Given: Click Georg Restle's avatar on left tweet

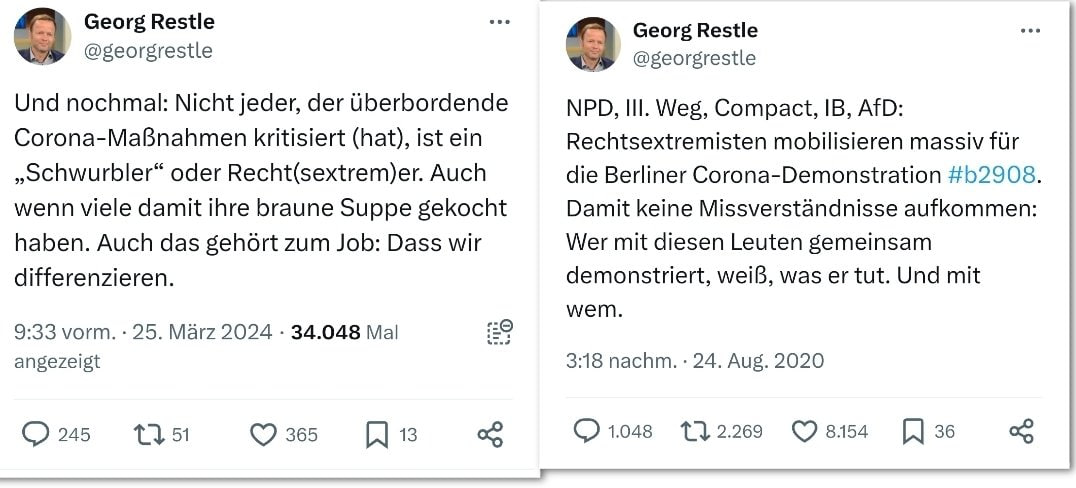Looking at the screenshot, I should [x=42, y=36].
